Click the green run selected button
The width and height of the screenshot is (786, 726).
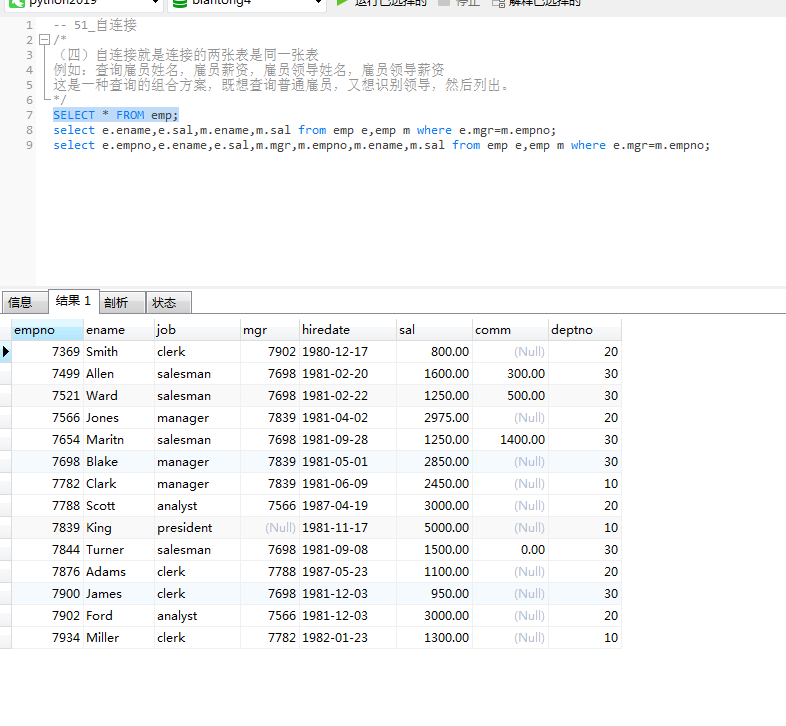point(382,3)
